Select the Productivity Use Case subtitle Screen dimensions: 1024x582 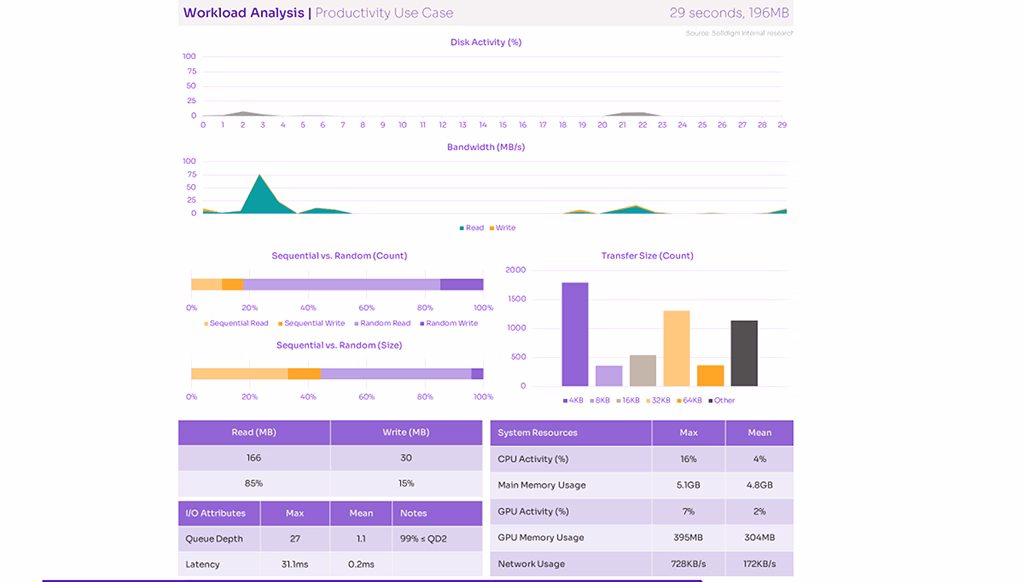(x=384, y=13)
